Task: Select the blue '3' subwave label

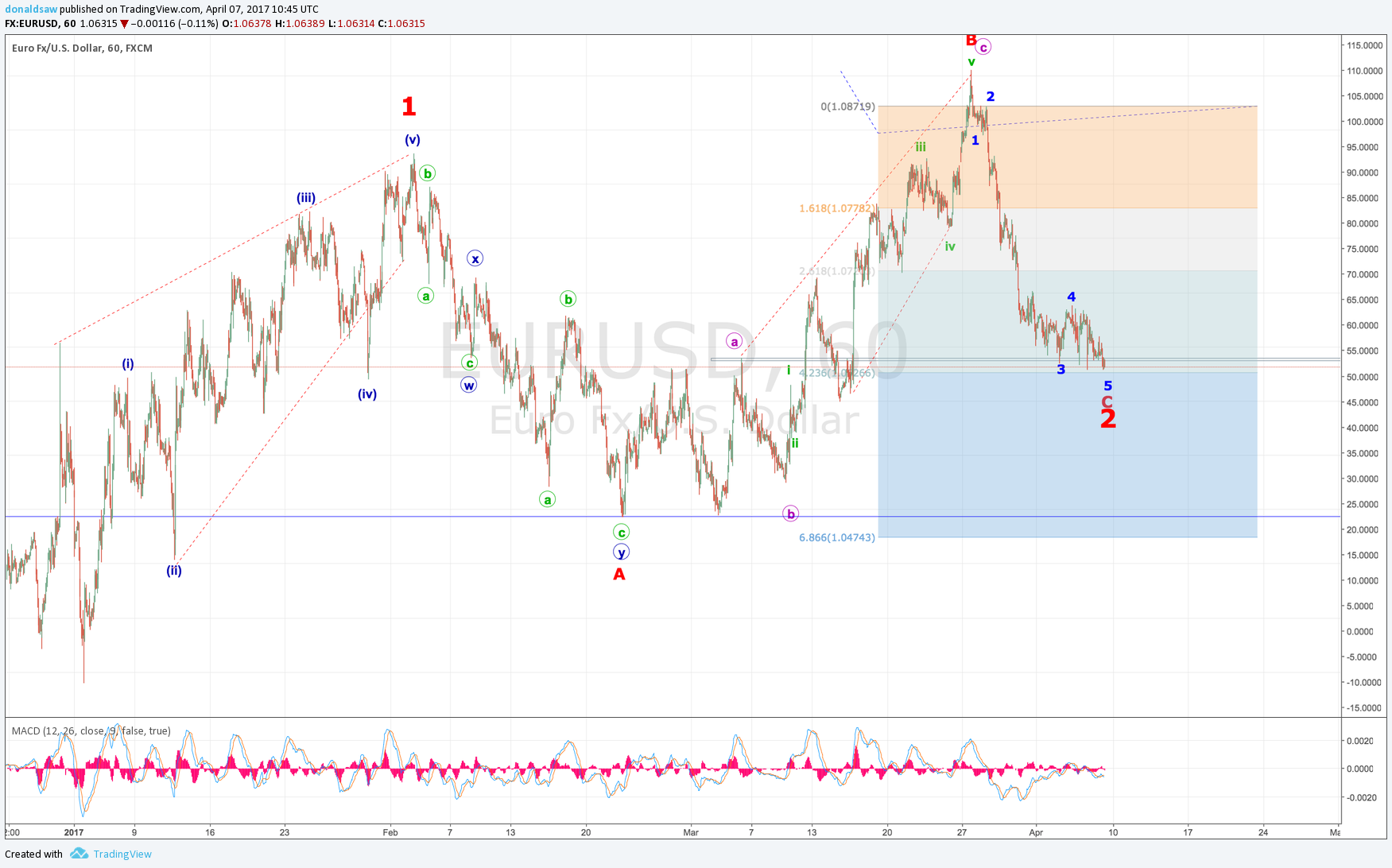Action: click(x=1060, y=369)
